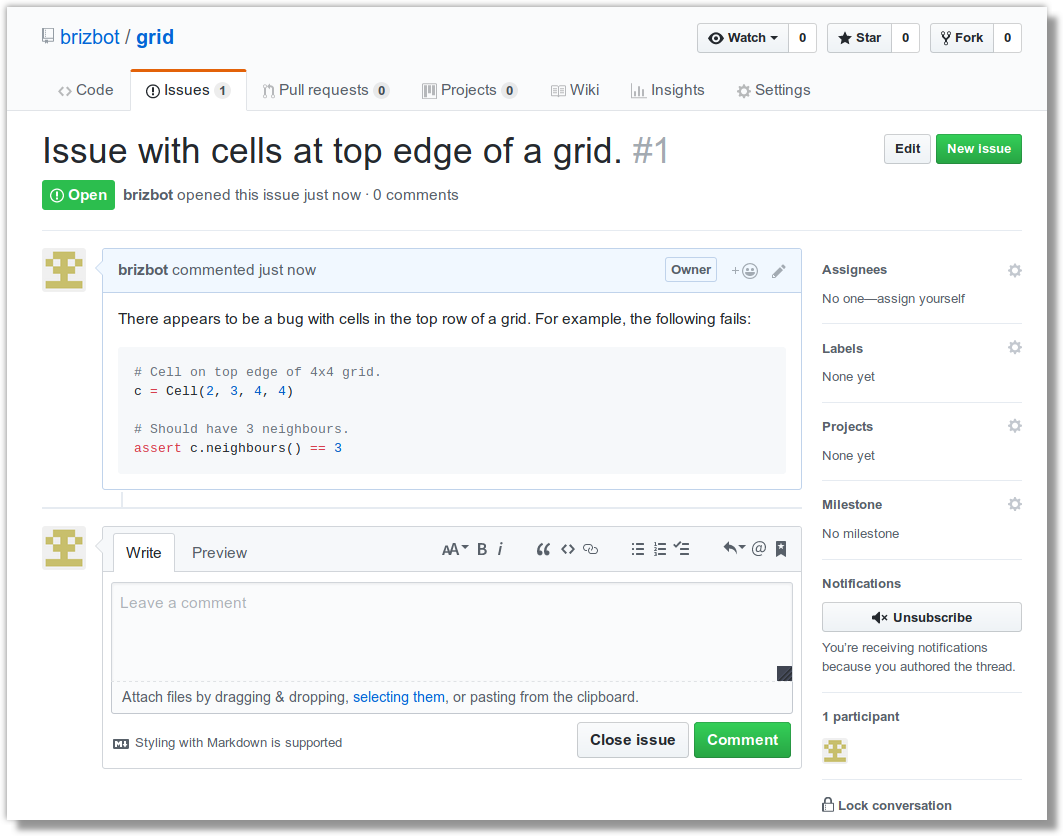Add a task list to comment
Image resolution: width=1063 pixels, height=836 pixels.
point(682,549)
